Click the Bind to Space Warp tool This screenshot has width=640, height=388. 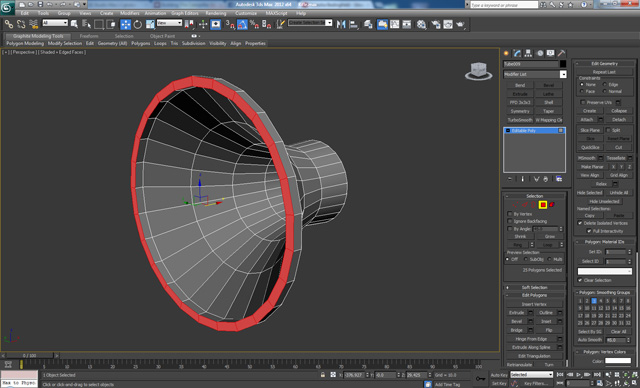(x=33, y=24)
